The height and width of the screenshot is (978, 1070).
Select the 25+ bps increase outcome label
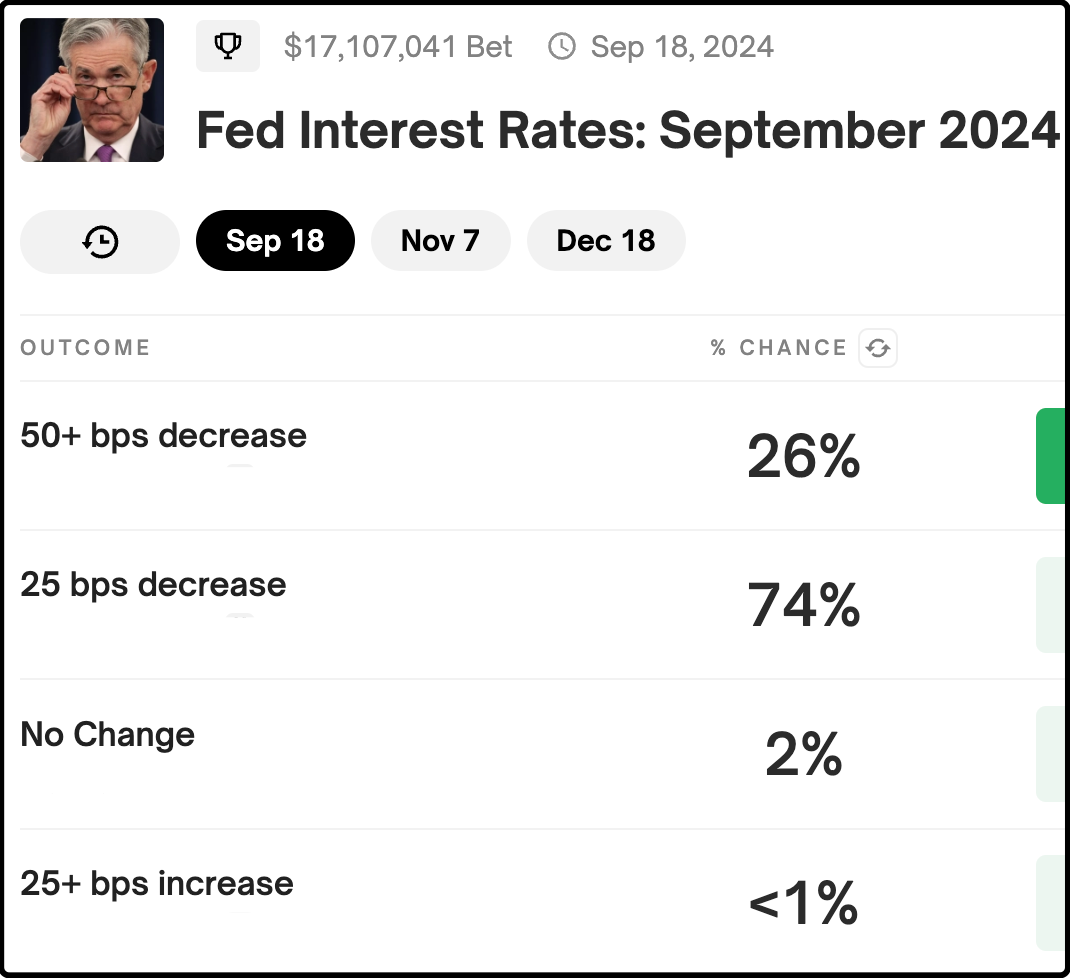click(x=157, y=884)
